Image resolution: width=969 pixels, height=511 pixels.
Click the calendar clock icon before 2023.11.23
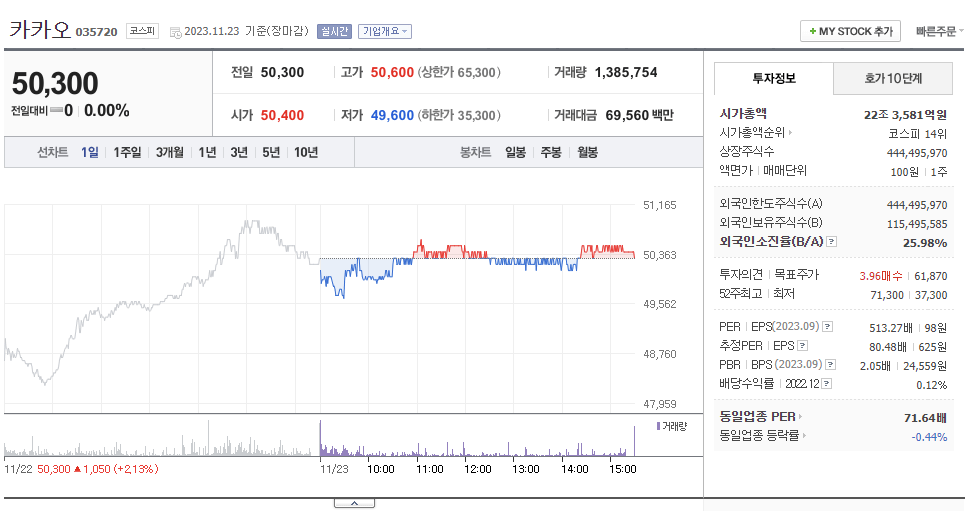176,32
